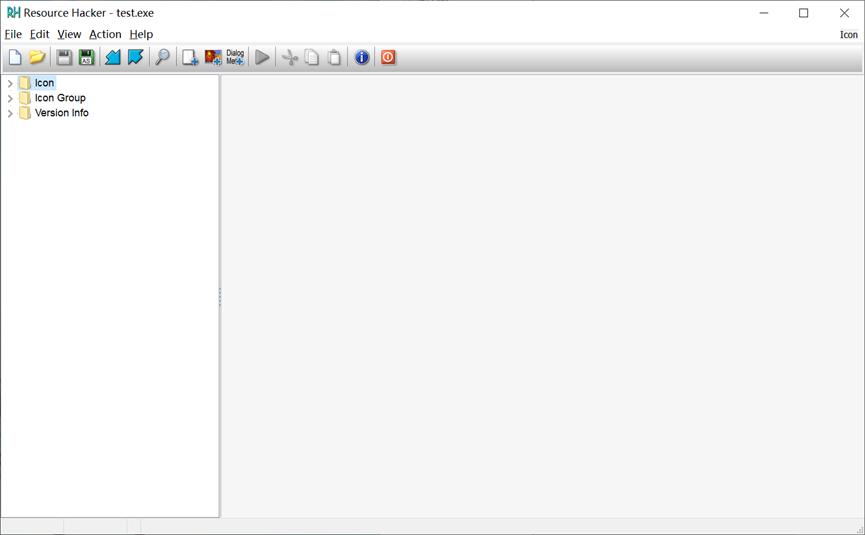Select the Icon Group tree item label
The width and height of the screenshot is (865, 535).
click(x=60, y=98)
